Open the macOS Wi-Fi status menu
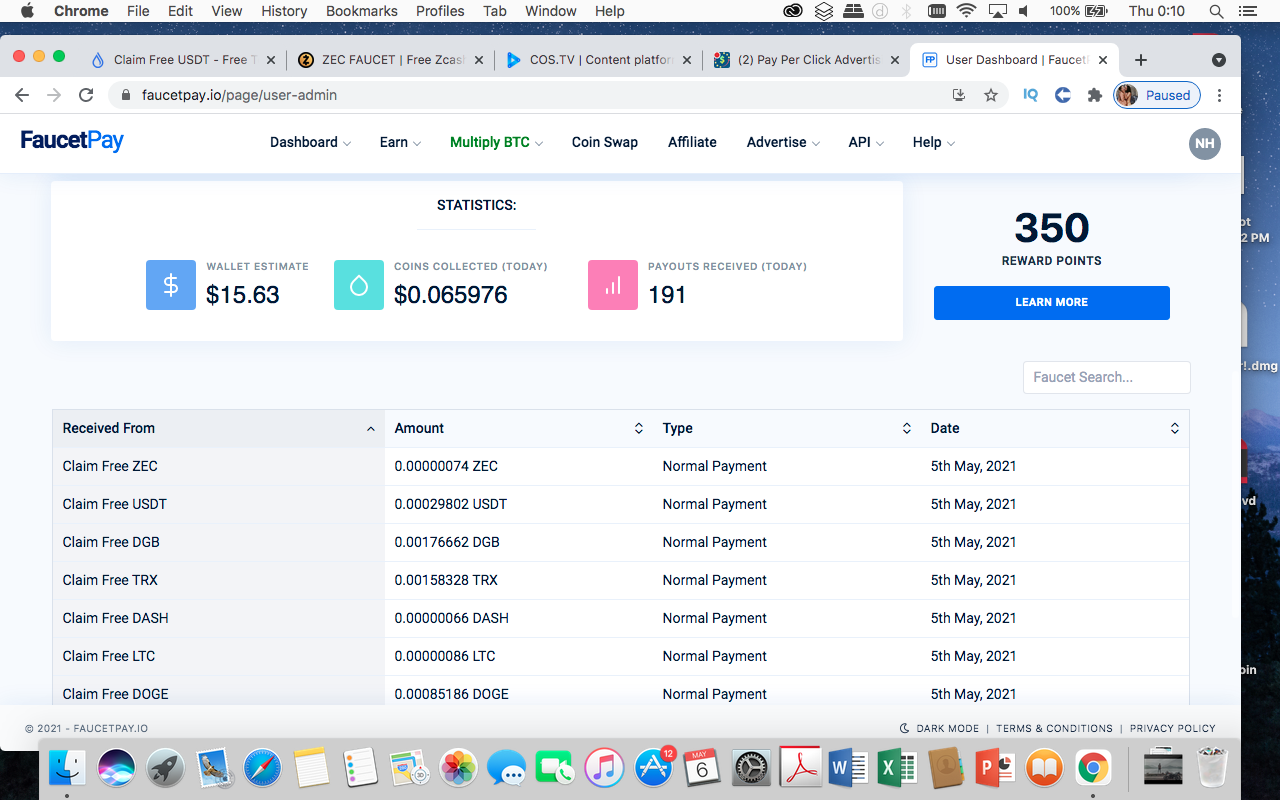 point(966,11)
